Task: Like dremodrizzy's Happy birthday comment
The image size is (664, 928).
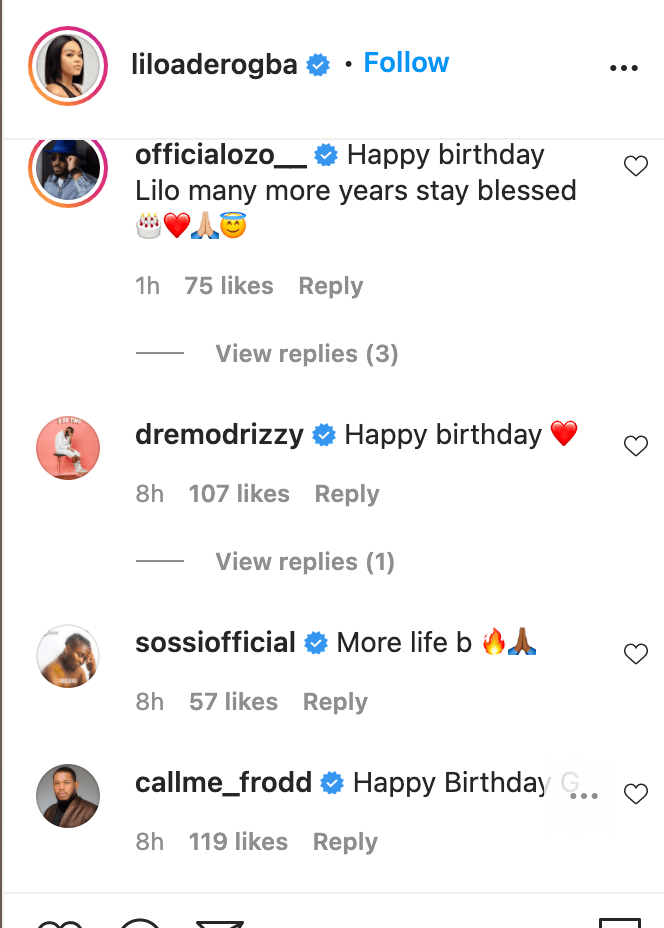Action: (636, 446)
